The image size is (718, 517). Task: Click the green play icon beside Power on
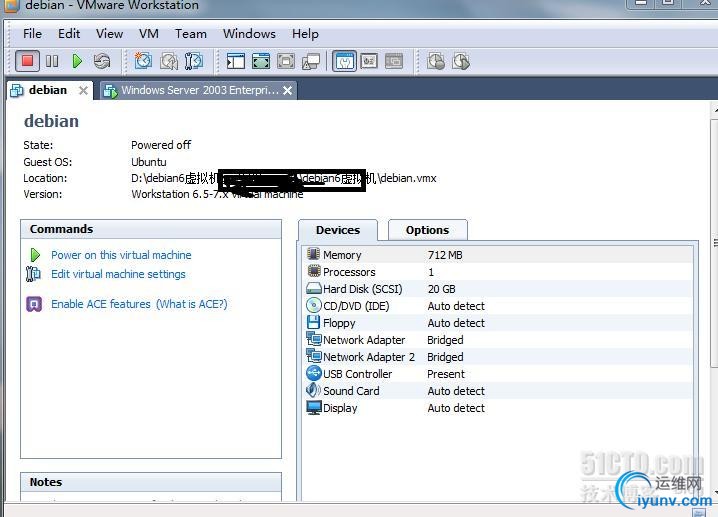[x=35, y=255]
